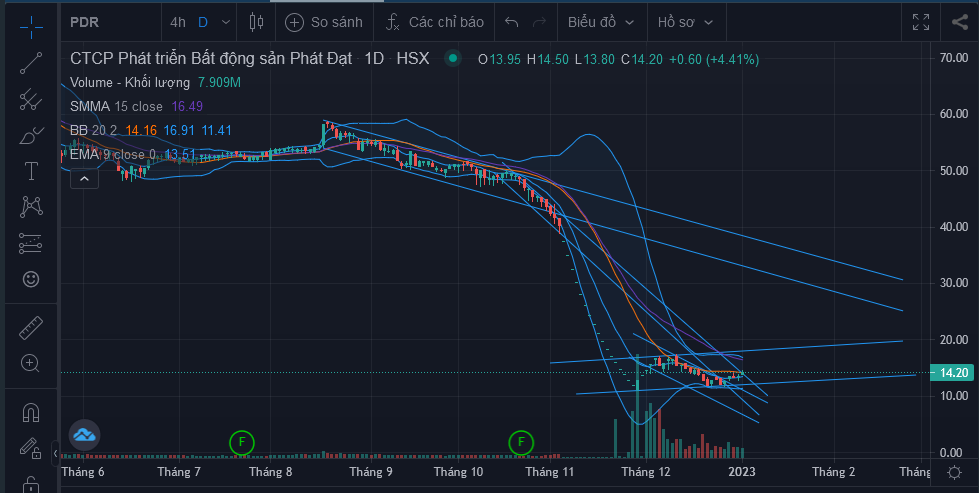Viewport: 979px width, 493px height.
Task: Select the SMMA 15 close indicator legend
Action: point(116,106)
